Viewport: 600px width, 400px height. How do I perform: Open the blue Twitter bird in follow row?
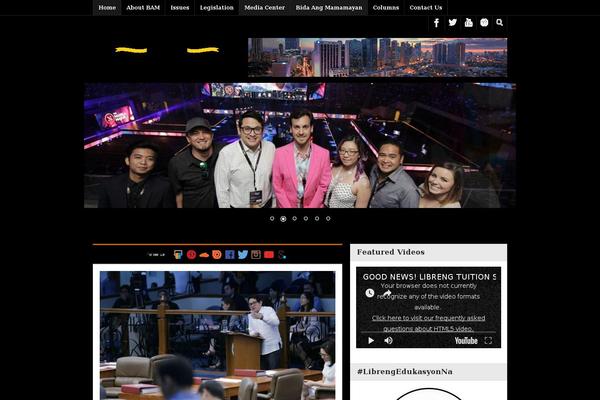click(x=243, y=255)
